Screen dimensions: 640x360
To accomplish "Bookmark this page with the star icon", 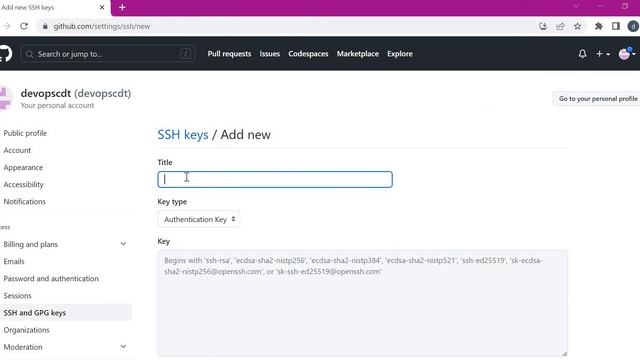I will coord(577,26).
